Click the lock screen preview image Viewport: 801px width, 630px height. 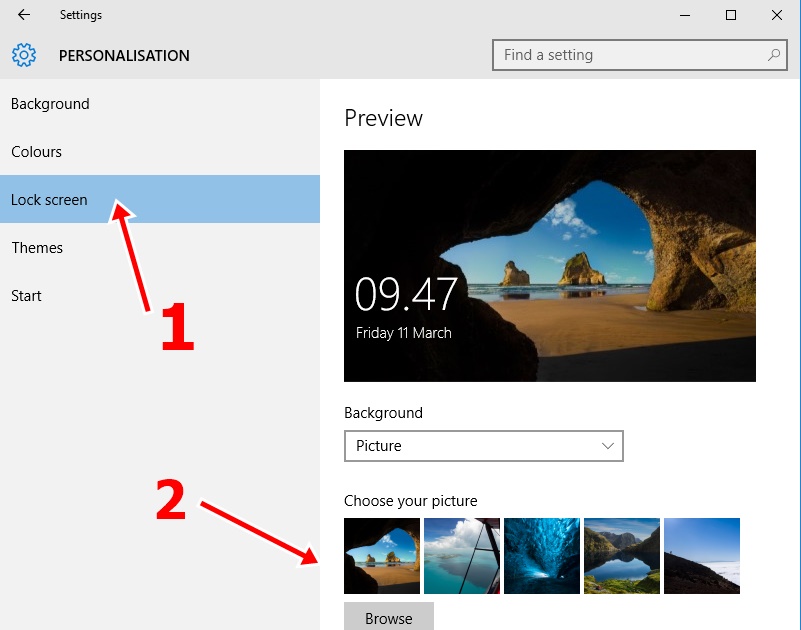pos(549,265)
